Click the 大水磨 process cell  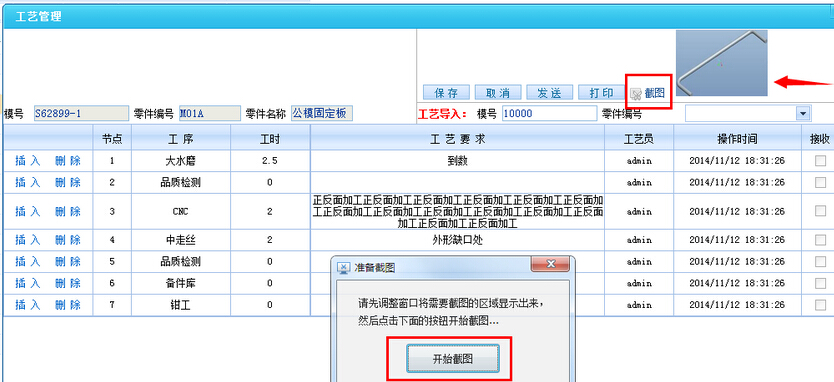(x=181, y=161)
